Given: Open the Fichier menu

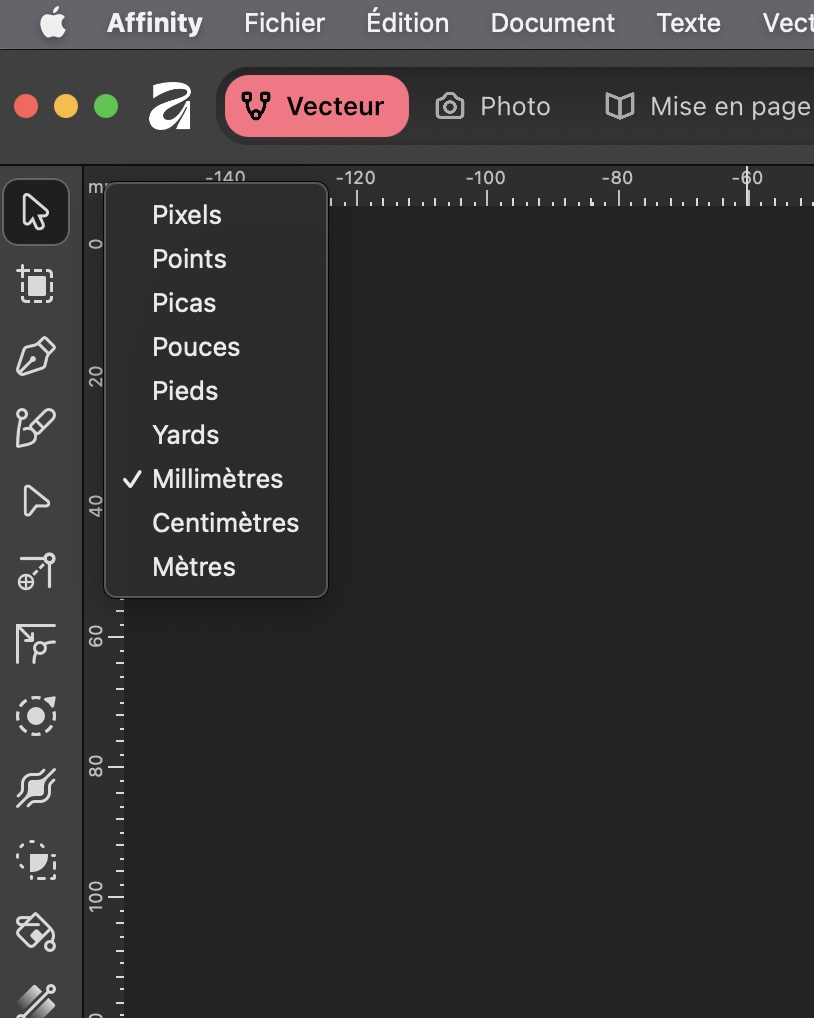Looking at the screenshot, I should [x=284, y=23].
